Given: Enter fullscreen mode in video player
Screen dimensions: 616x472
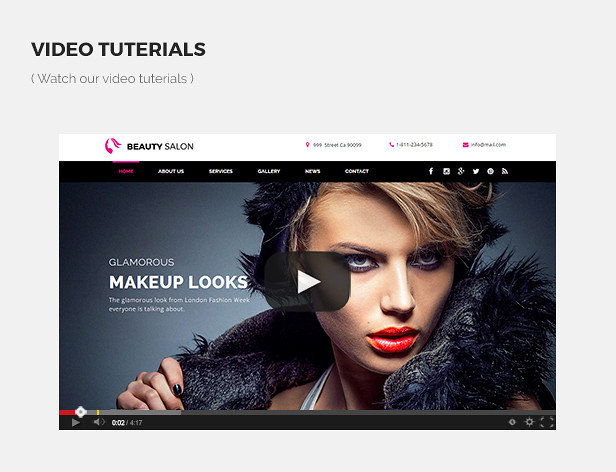Looking at the screenshot, I should (x=546, y=422).
